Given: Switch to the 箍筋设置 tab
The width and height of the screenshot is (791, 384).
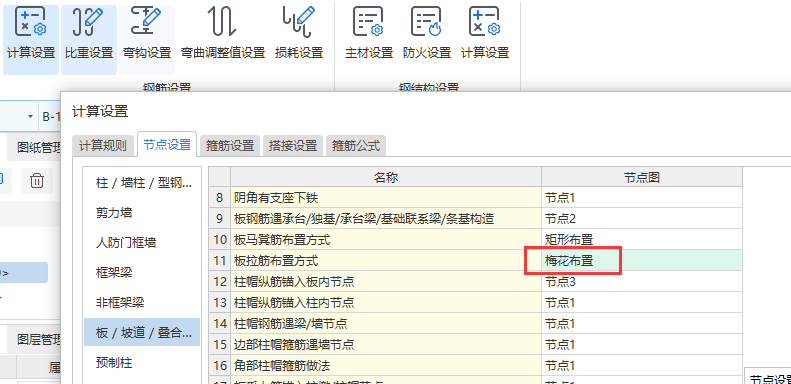Looking at the screenshot, I should (x=230, y=146).
